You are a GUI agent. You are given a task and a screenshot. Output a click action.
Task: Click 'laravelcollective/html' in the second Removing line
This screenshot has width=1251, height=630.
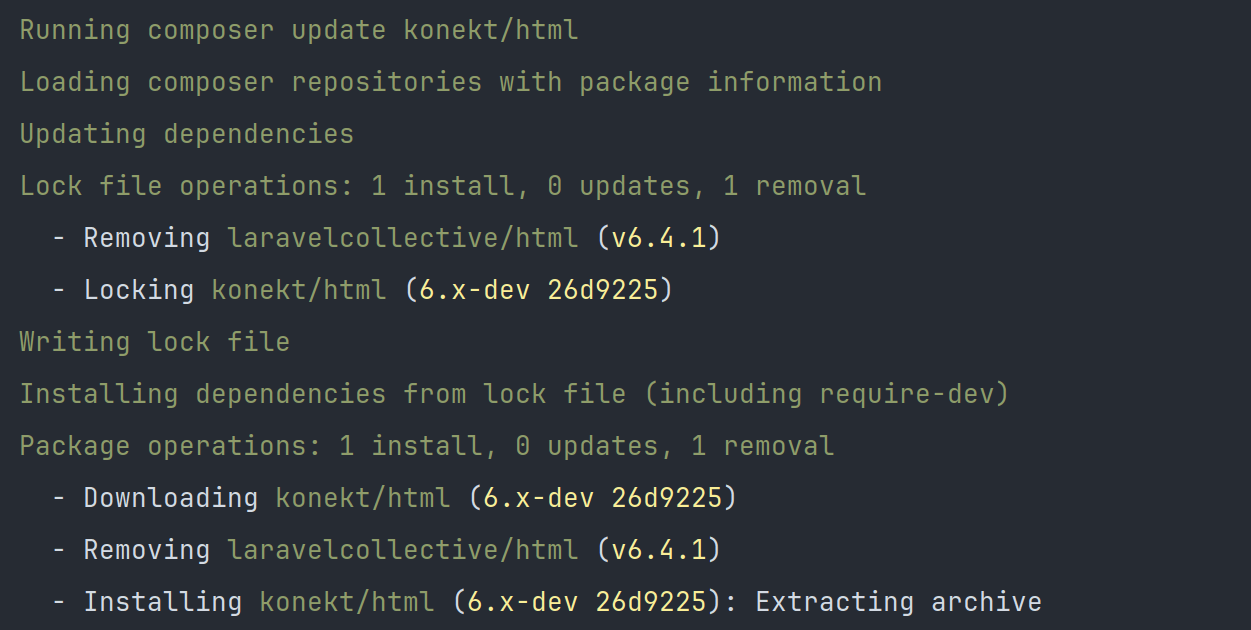click(402, 550)
